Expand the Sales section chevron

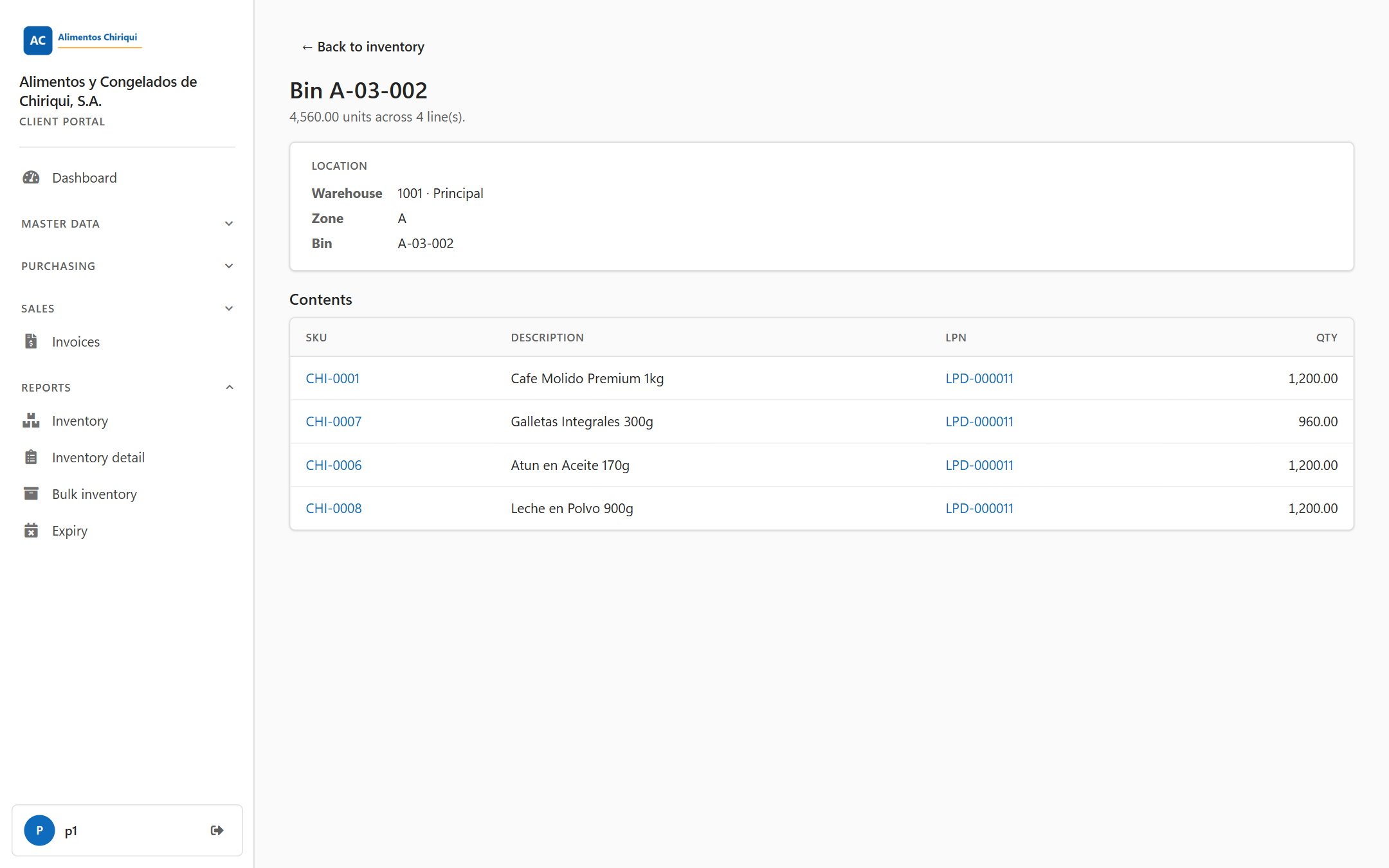point(229,309)
